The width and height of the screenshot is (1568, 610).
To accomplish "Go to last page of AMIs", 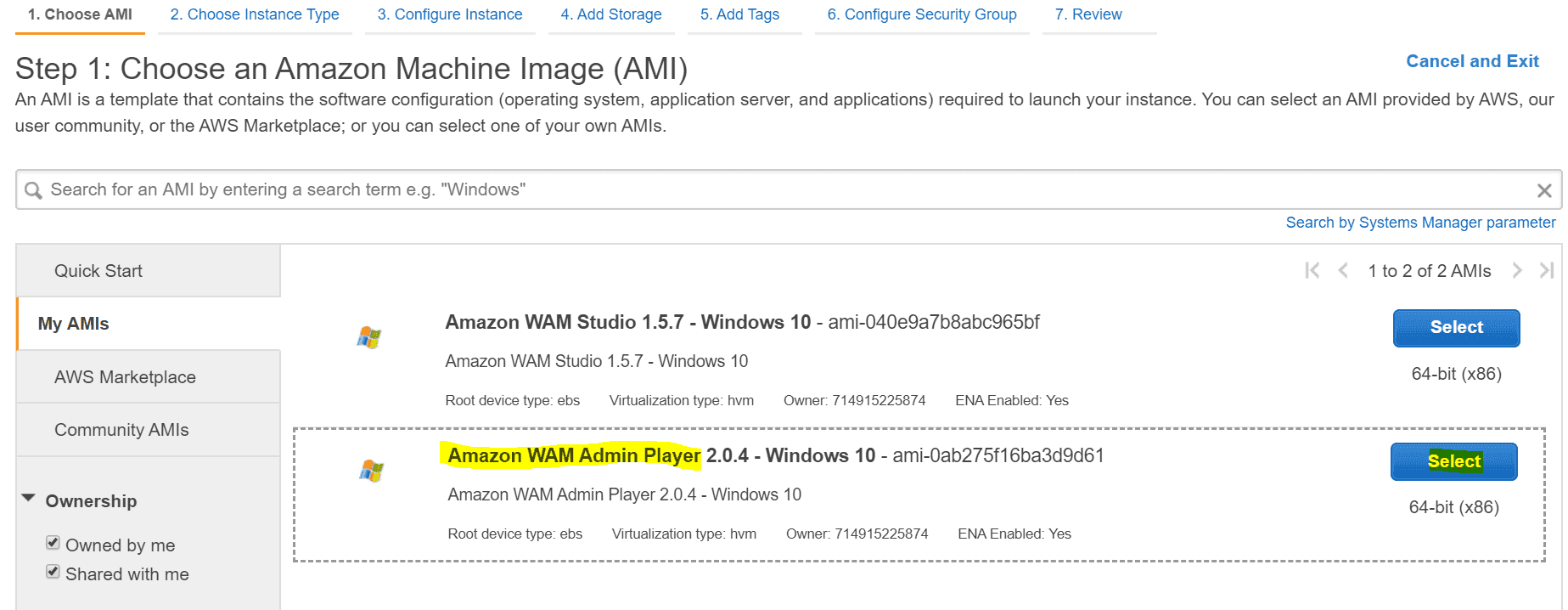I will click(1547, 271).
